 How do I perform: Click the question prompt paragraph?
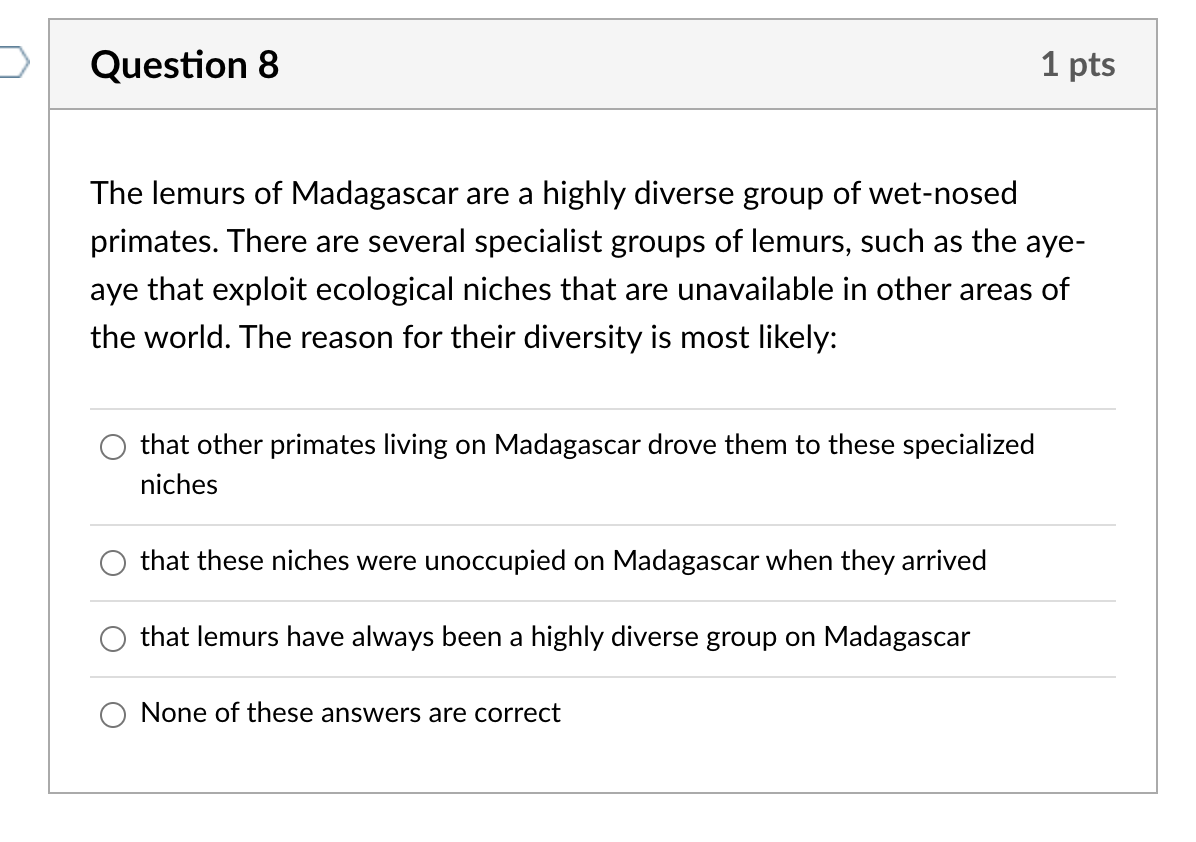tap(588, 265)
